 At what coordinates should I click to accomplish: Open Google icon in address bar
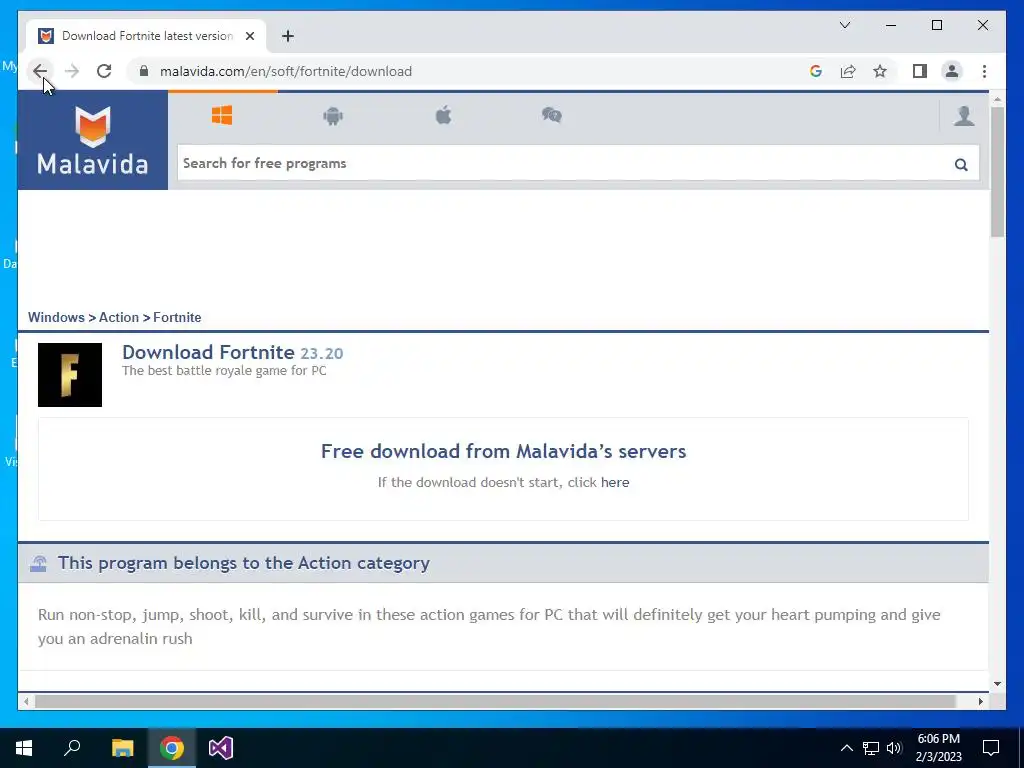click(x=816, y=71)
